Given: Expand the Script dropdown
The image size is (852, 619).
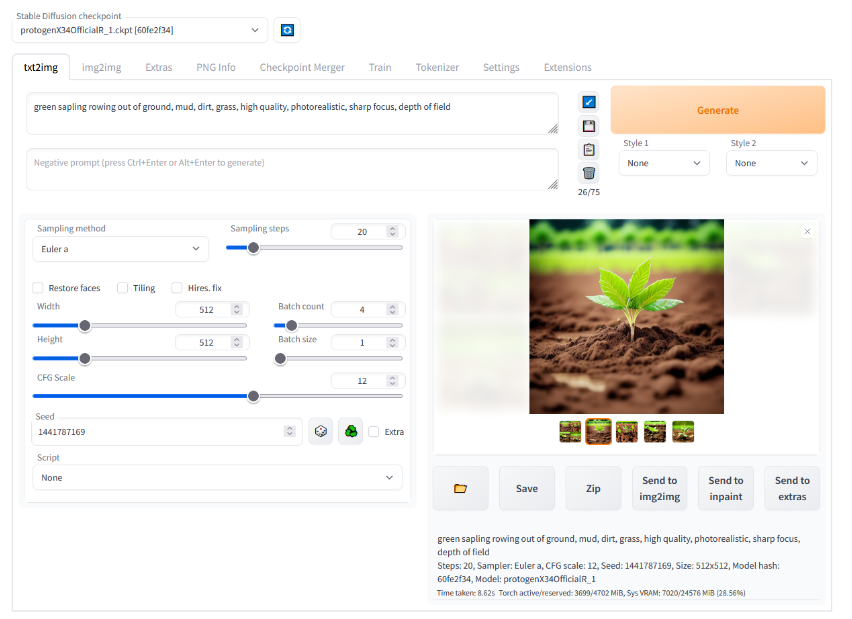Looking at the screenshot, I should pyautogui.click(x=217, y=477).
